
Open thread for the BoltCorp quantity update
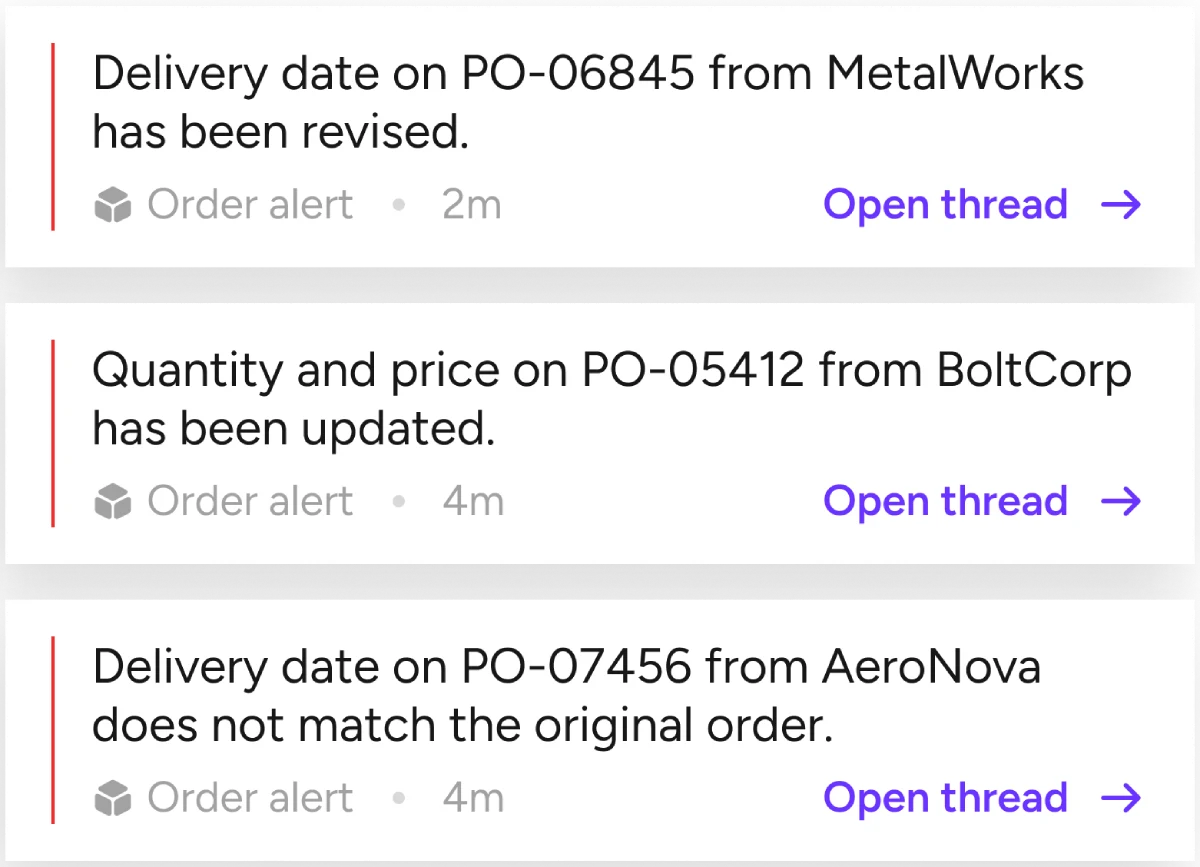(x=945, y=502)
